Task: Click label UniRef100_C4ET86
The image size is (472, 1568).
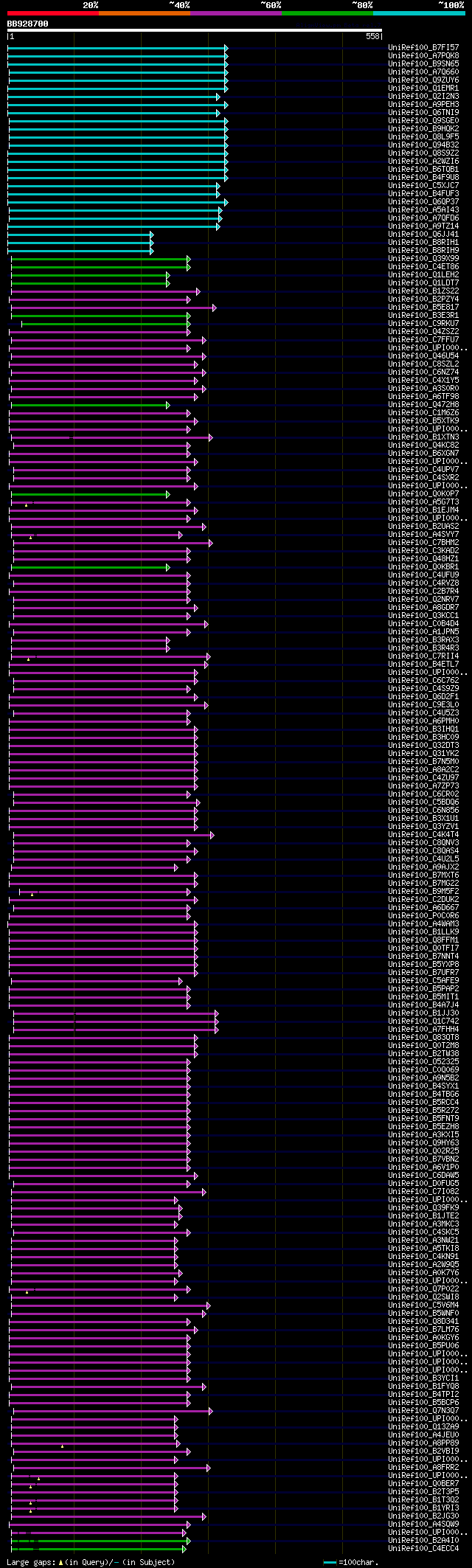Action: pyautogui.click(x=423, y=266)
